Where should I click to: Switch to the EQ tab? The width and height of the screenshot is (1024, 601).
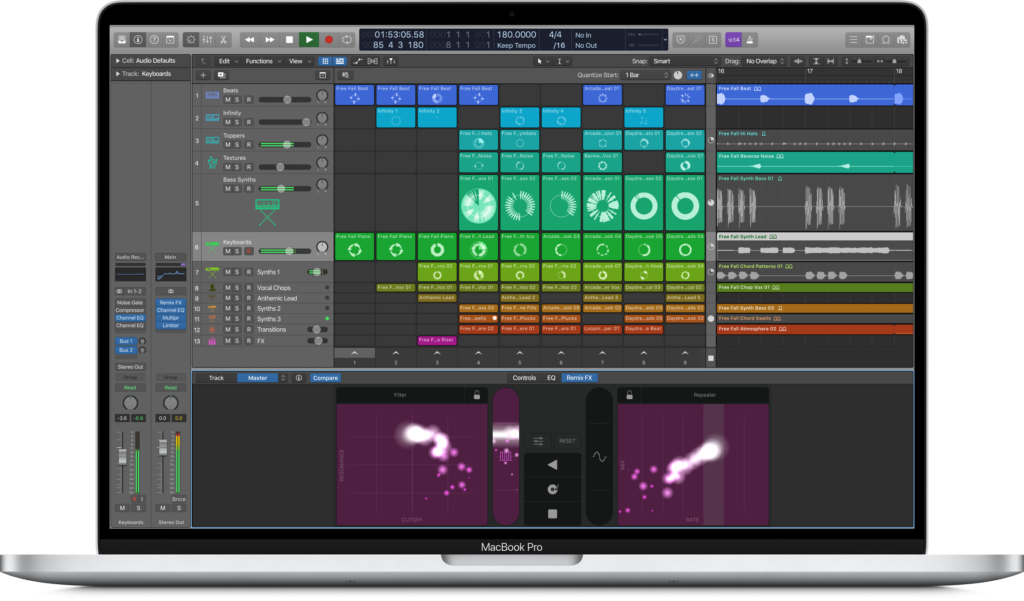coord(551,378)
